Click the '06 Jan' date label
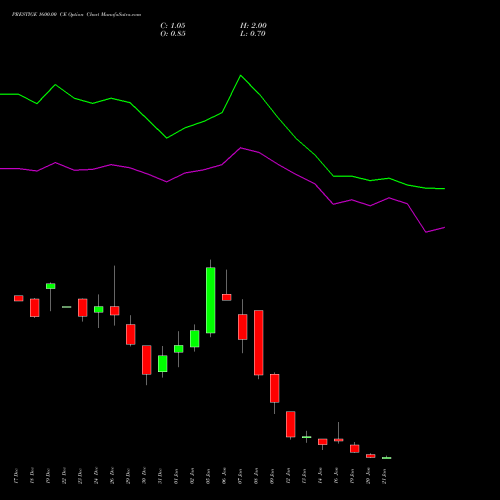Viewport: 500px width, 500px height. pos(224,476)
